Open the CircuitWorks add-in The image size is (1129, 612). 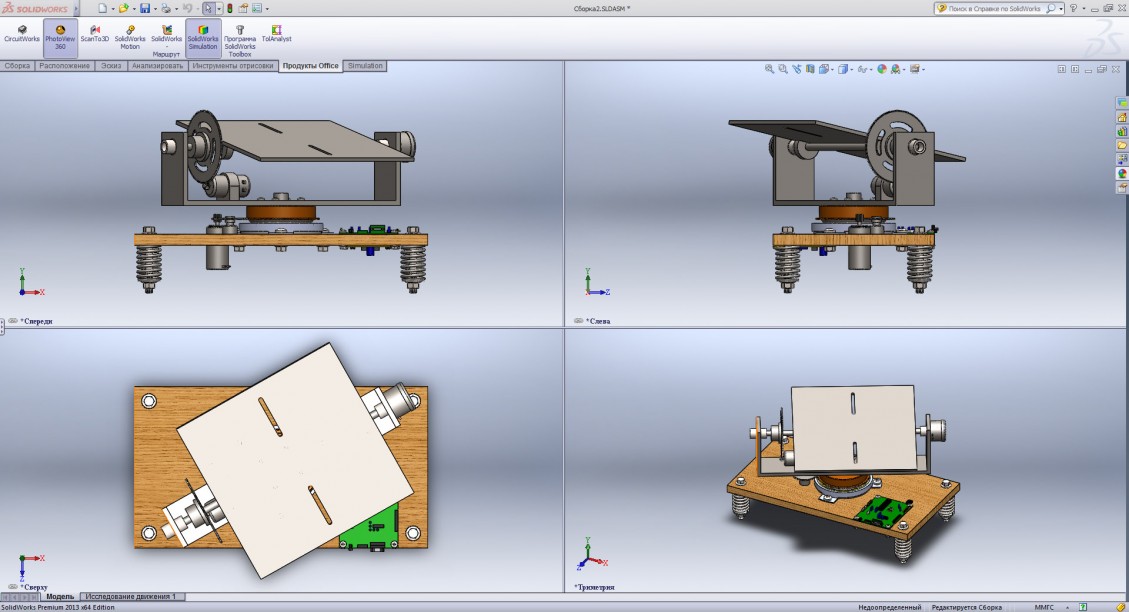click(x=22, y=37)
